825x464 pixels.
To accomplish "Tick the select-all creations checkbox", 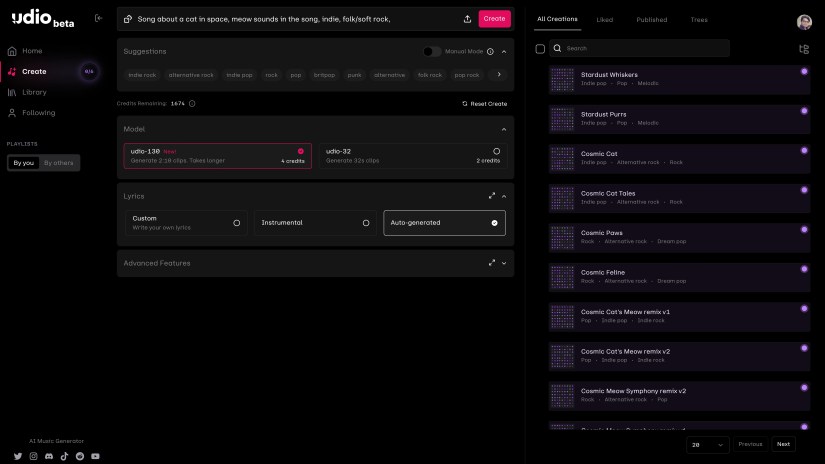I will click(x=540, y=49).
